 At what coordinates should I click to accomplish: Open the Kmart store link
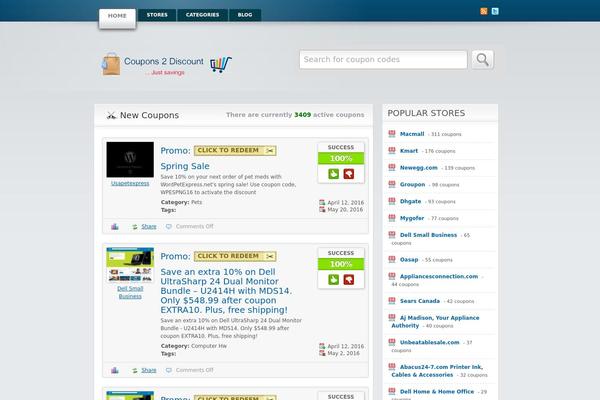click(409, 151)
